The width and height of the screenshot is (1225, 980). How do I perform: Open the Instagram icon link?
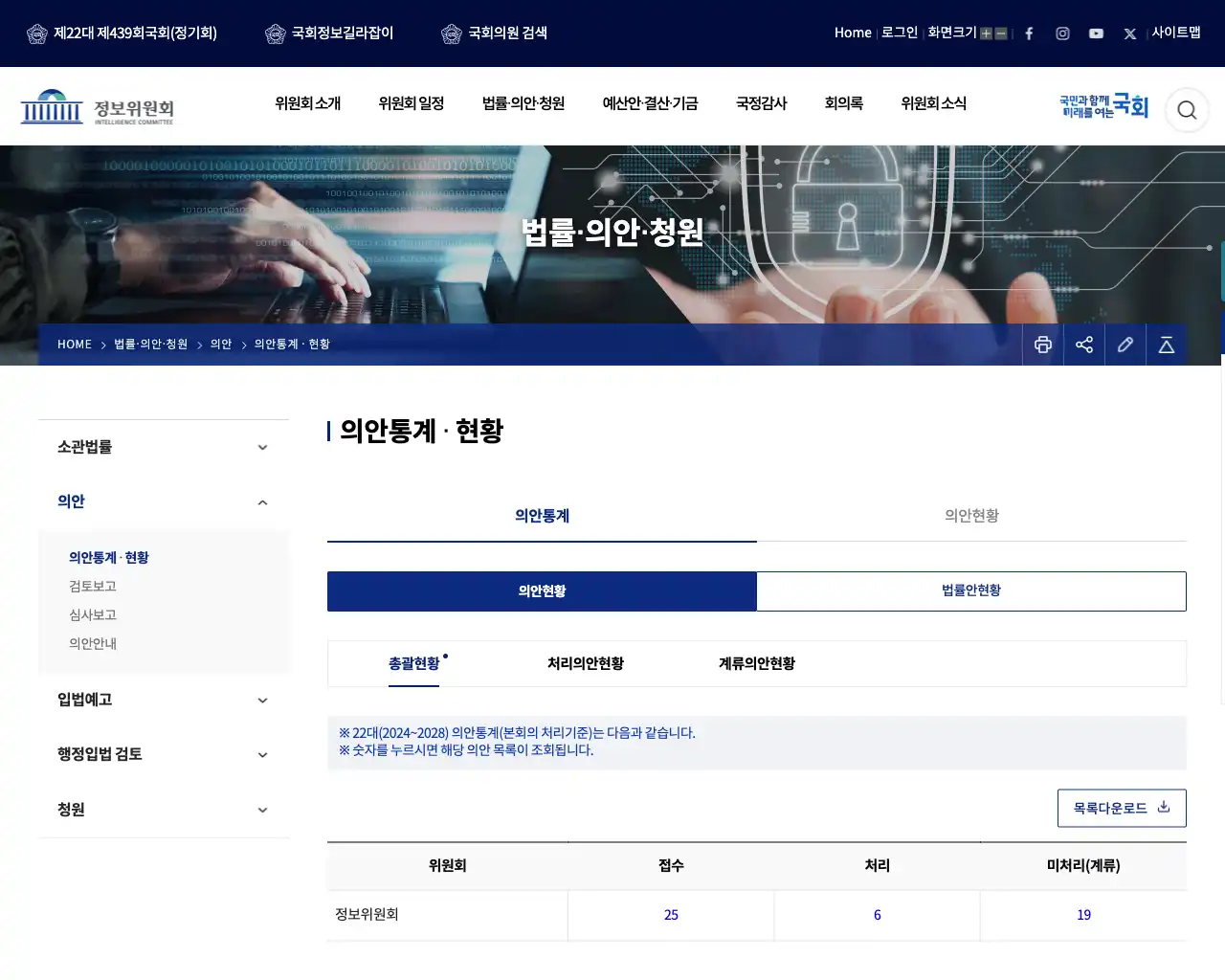[x=1062, y=33]
